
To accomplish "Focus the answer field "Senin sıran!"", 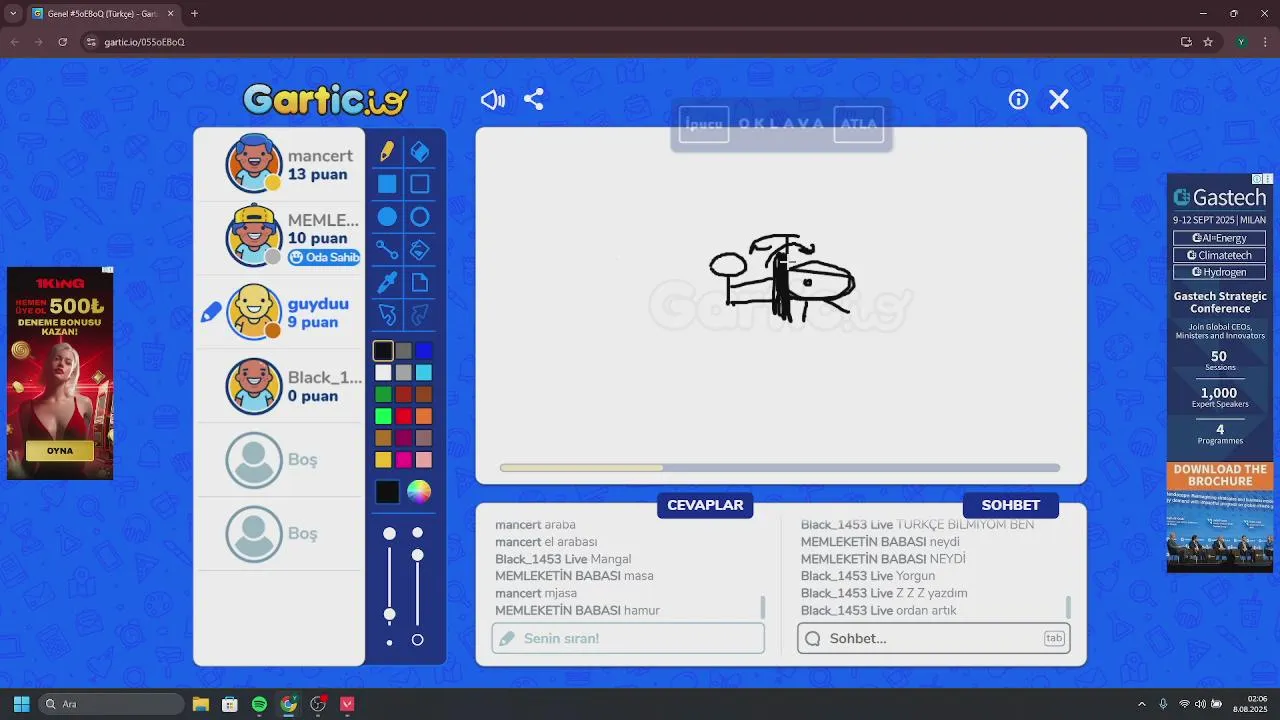I will point(628,638).
